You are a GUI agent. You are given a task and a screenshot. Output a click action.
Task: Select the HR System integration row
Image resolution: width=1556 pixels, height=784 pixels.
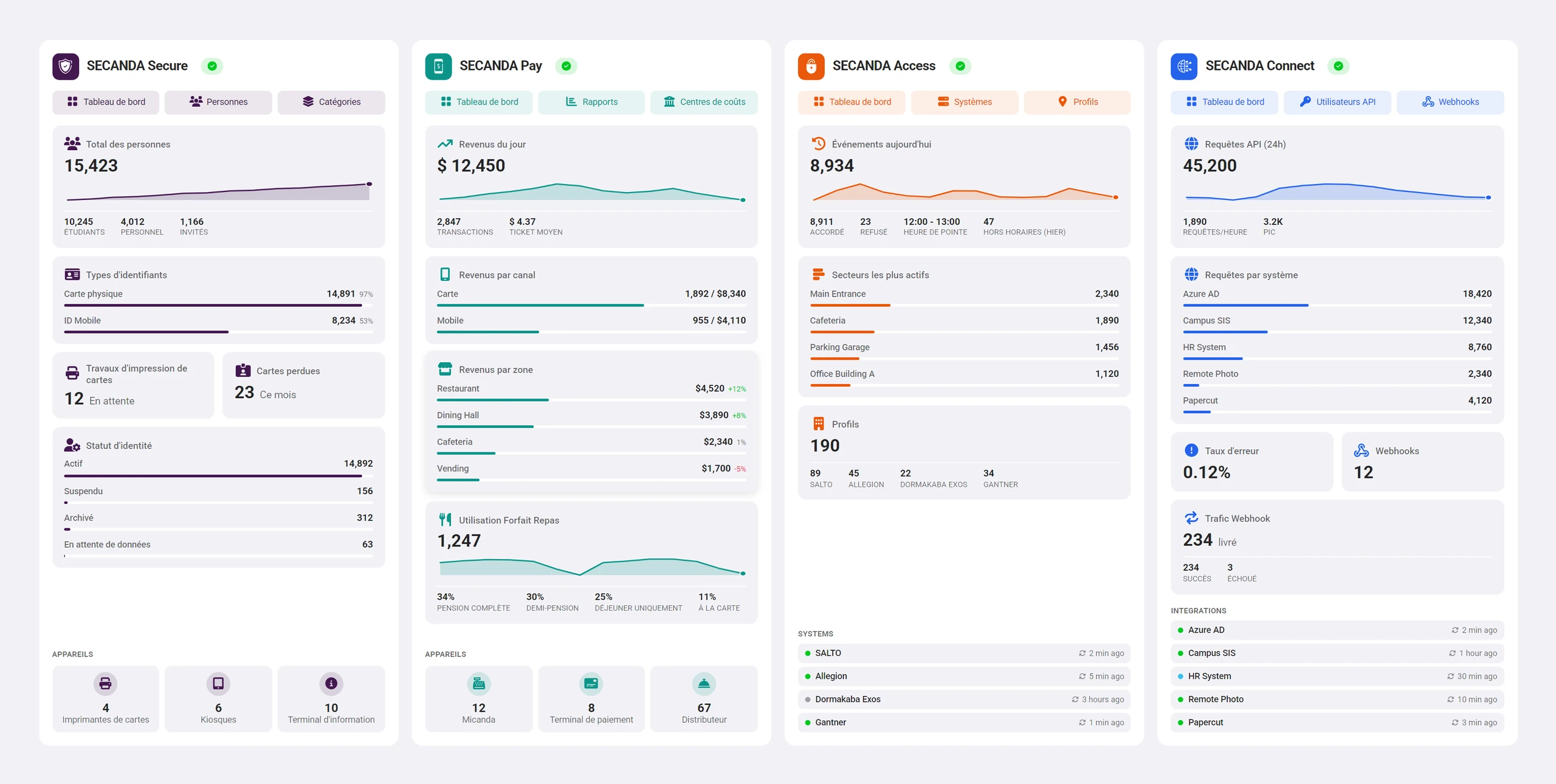click(x=1337, y=676)
